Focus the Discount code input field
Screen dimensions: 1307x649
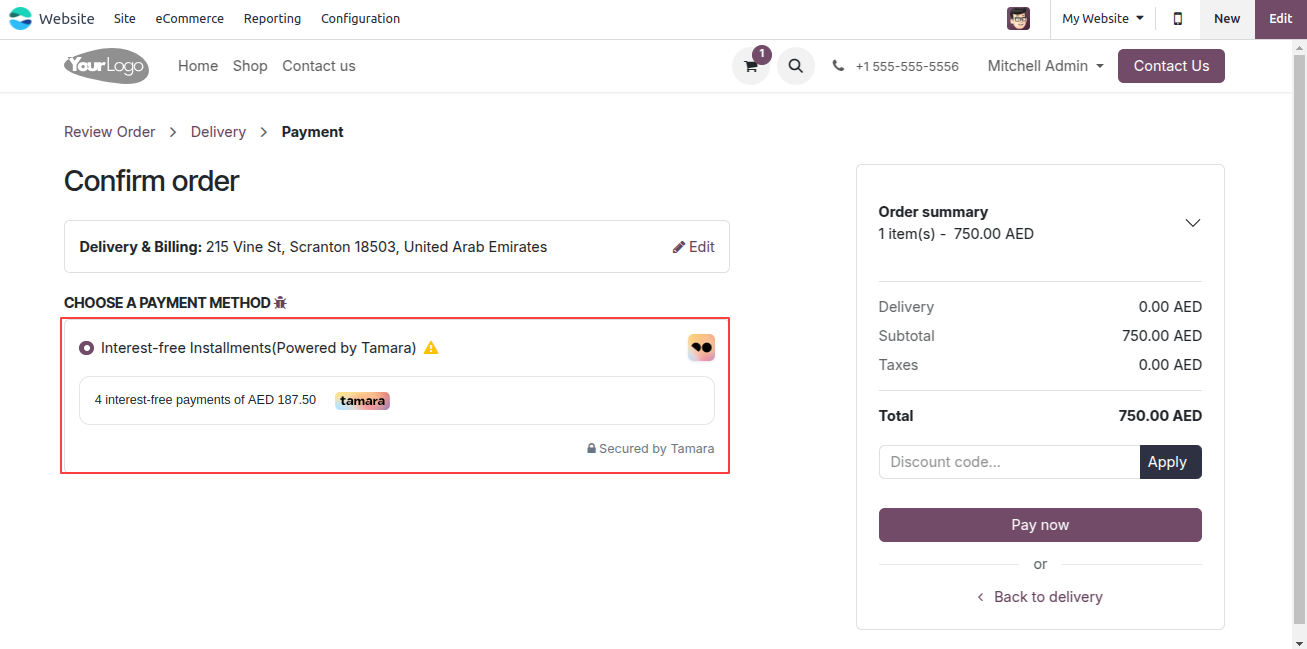(x=1009, y=462)
